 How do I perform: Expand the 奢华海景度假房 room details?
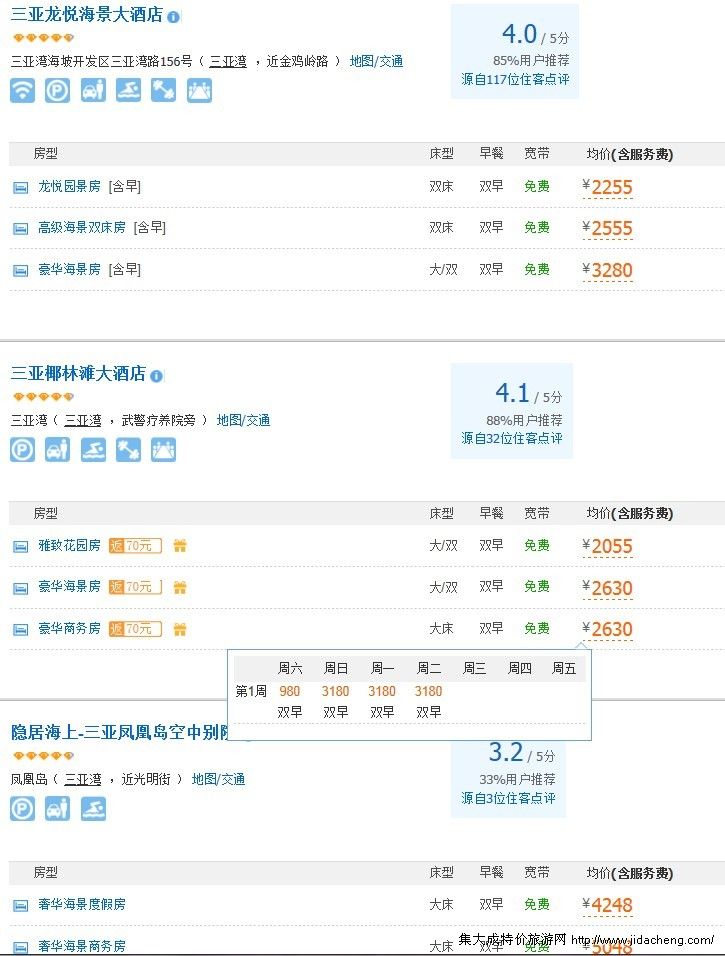click(x=81, y=904)
